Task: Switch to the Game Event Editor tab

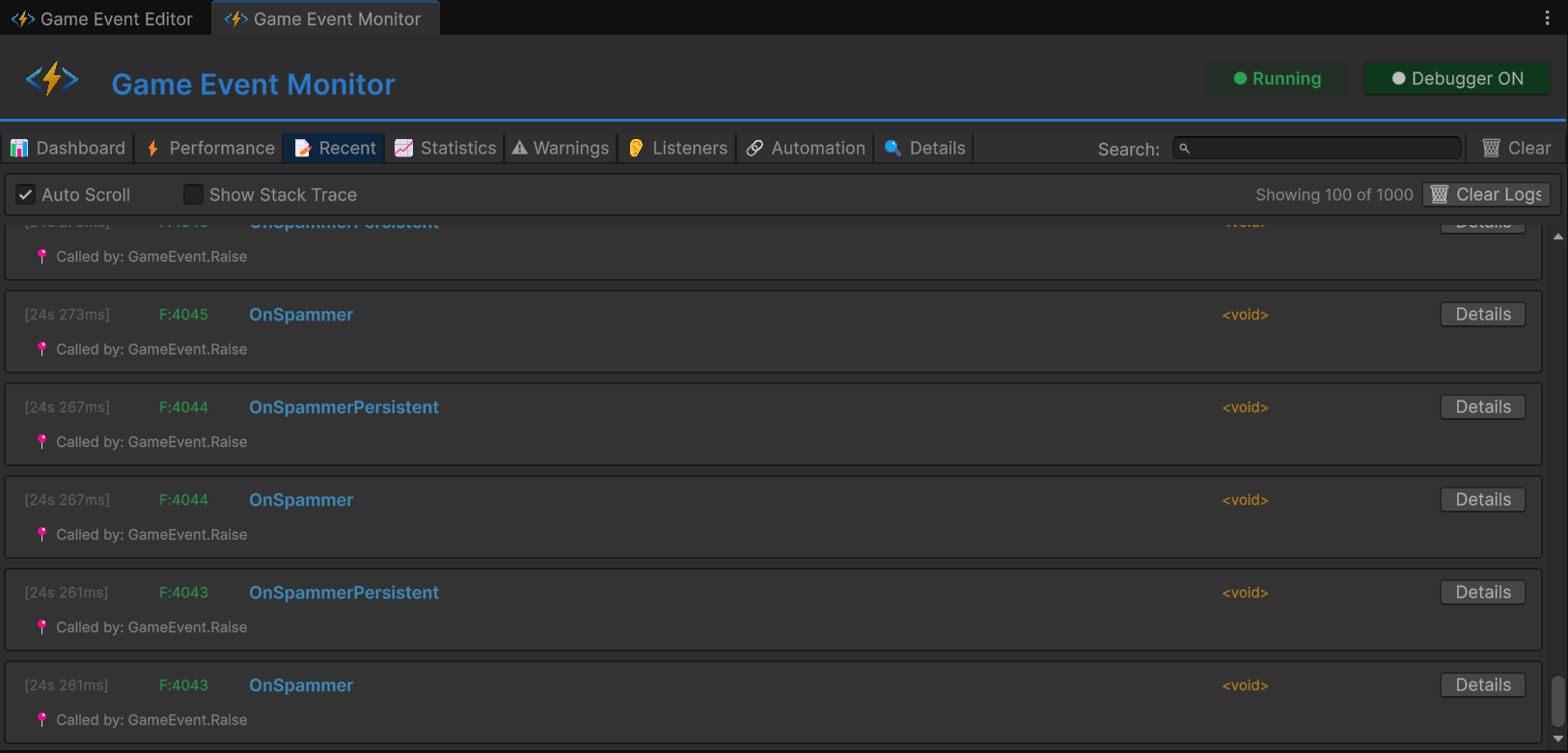Action: [104, 18]
